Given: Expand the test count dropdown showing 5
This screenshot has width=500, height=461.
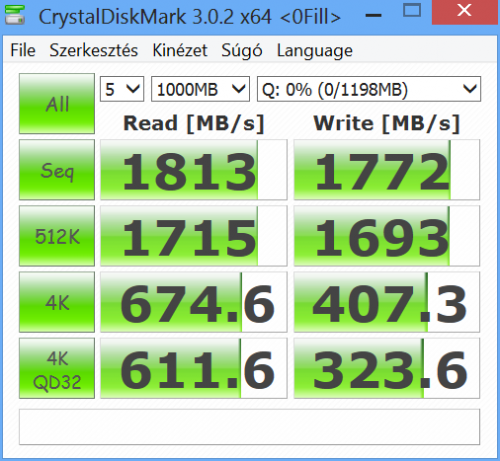Looking at the screenshot, I should click(122, 89).
